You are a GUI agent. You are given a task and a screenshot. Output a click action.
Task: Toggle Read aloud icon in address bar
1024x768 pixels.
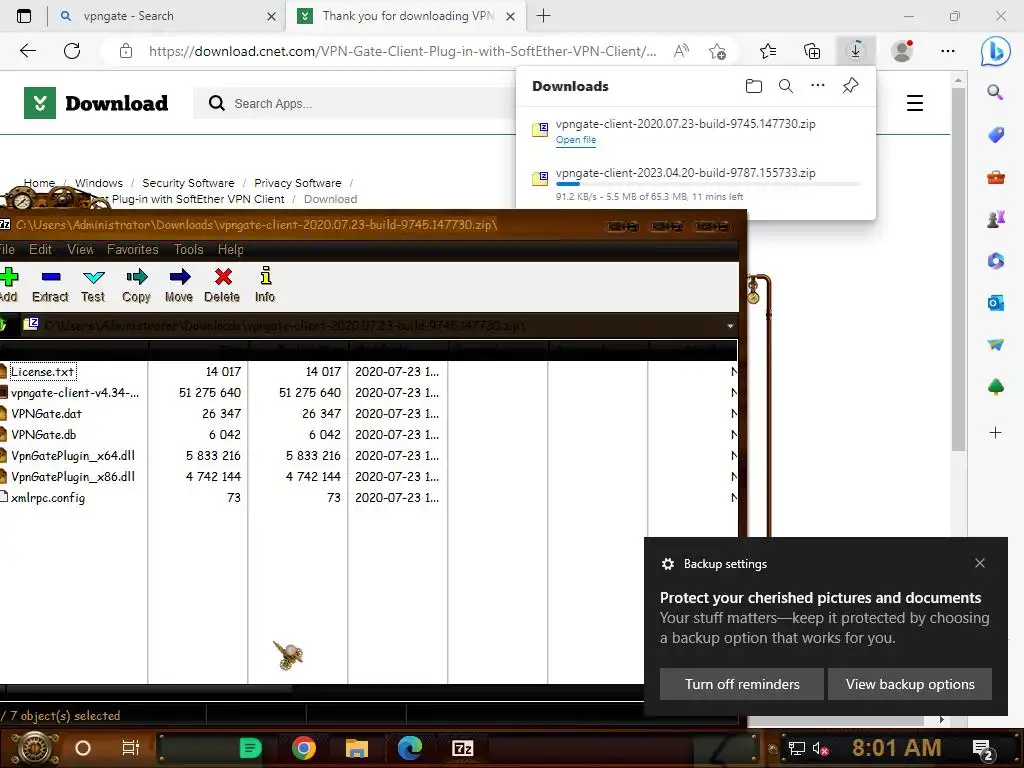click(681, 51)
